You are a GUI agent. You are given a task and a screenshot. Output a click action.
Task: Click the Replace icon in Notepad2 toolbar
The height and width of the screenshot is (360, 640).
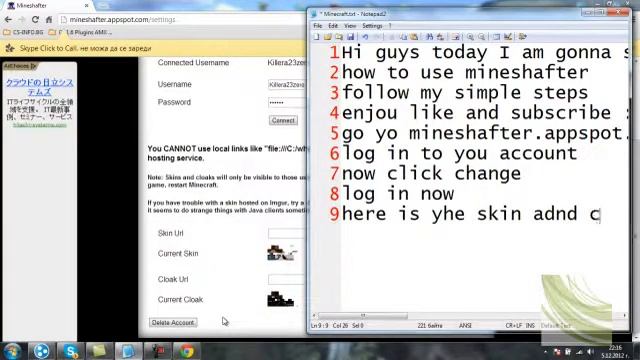[x=440, y=37]
